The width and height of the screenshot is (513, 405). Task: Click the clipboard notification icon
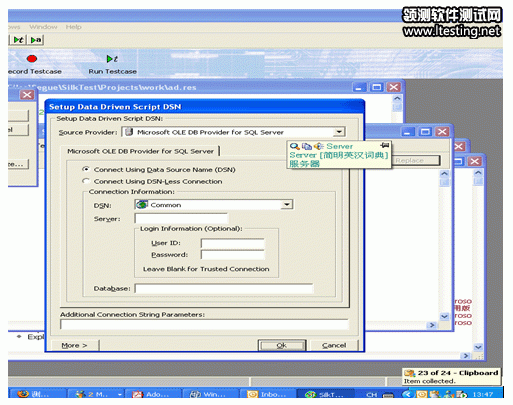(x=409, y=373)
